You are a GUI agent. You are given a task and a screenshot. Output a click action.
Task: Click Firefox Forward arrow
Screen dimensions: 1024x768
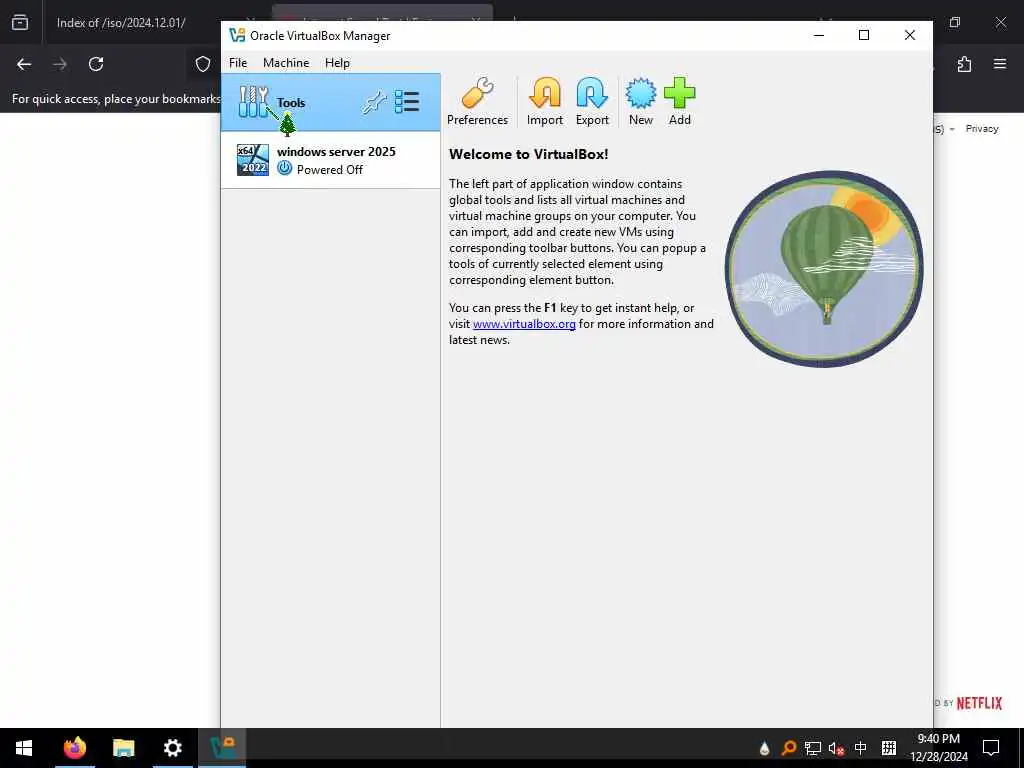pyautogui.click(x=60, y=64)
